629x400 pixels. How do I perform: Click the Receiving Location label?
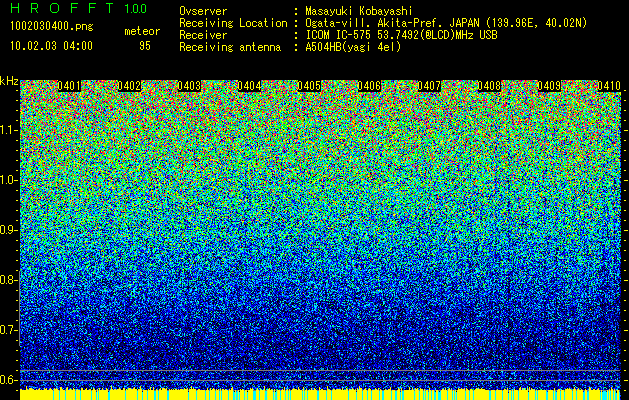pos(233,23)
